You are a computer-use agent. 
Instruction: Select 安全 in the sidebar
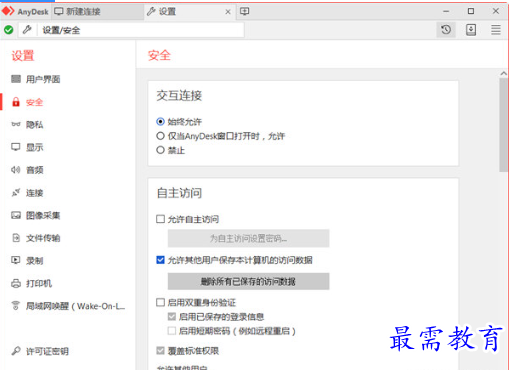coord(35,102)
